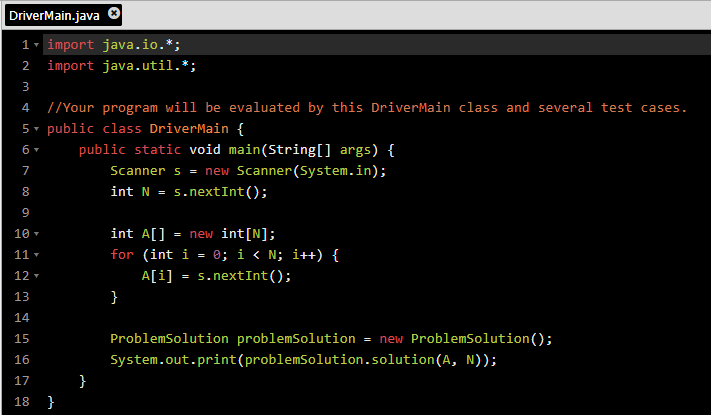Toggle the fold arrow at line 10
The width and height of the screenshot is (711, 415).
37,234
